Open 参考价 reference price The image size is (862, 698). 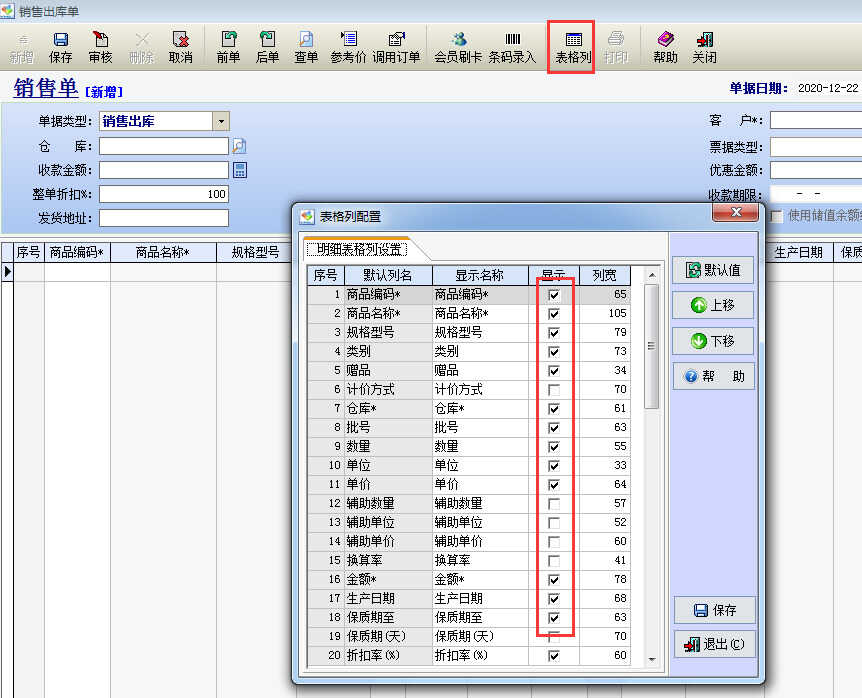pos(348,47)
